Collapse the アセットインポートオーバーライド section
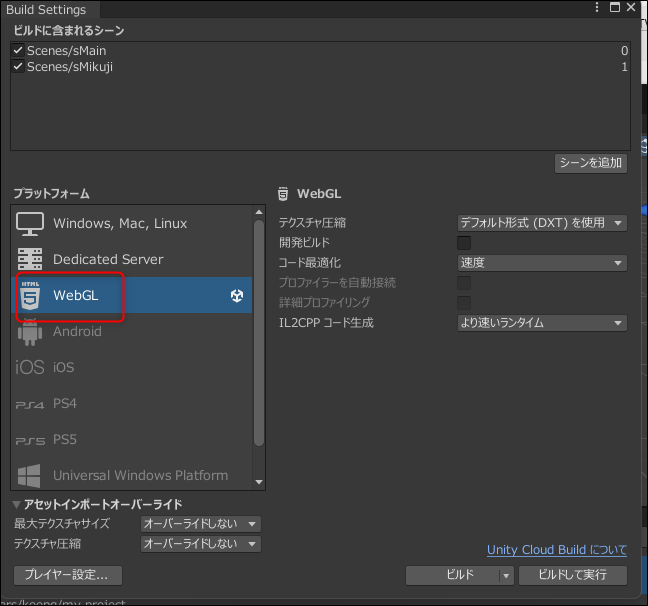The image size is (648, 606). (x=17, y=504)
